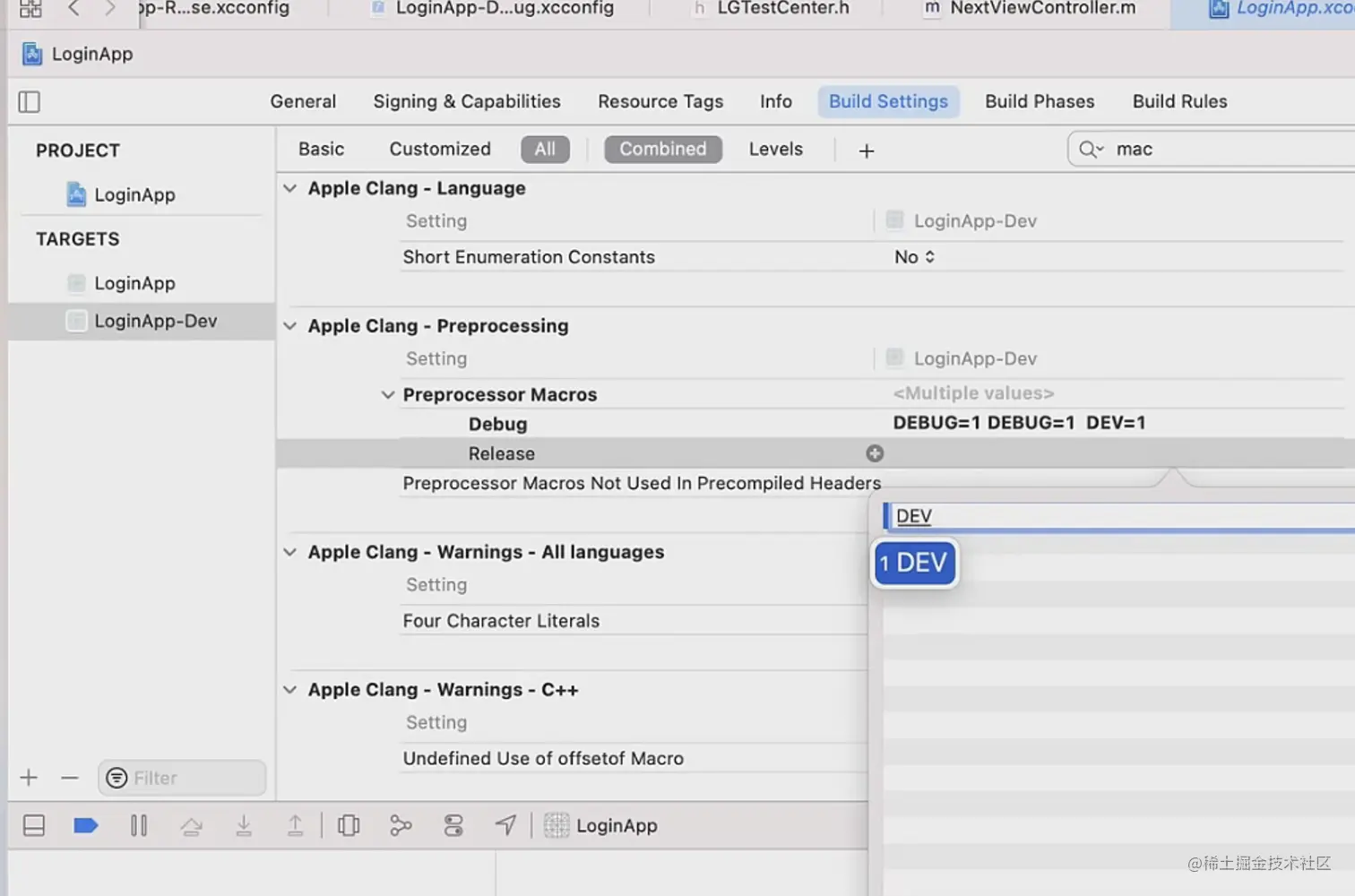This screenshot has height=896, width=1355.
Task: Select LoginApp process in debug bar
Action: pos(601,825)
